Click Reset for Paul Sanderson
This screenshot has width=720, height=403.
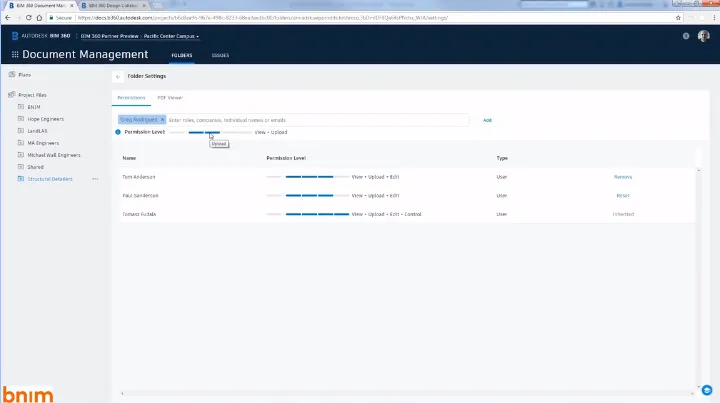click(x=622, y=195)
